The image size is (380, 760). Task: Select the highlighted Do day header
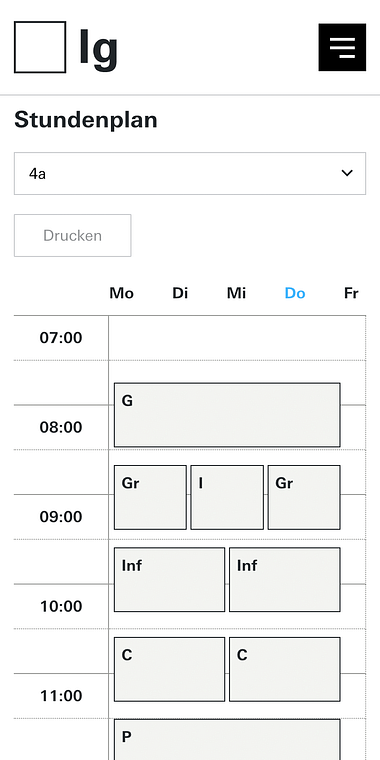(295, 293)
